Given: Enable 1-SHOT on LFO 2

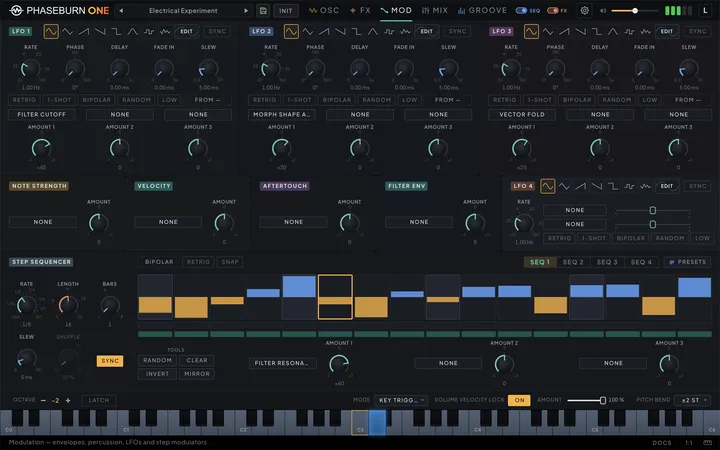Looking at the screenshot, I should pyautogui.click(x=299, y=100).
